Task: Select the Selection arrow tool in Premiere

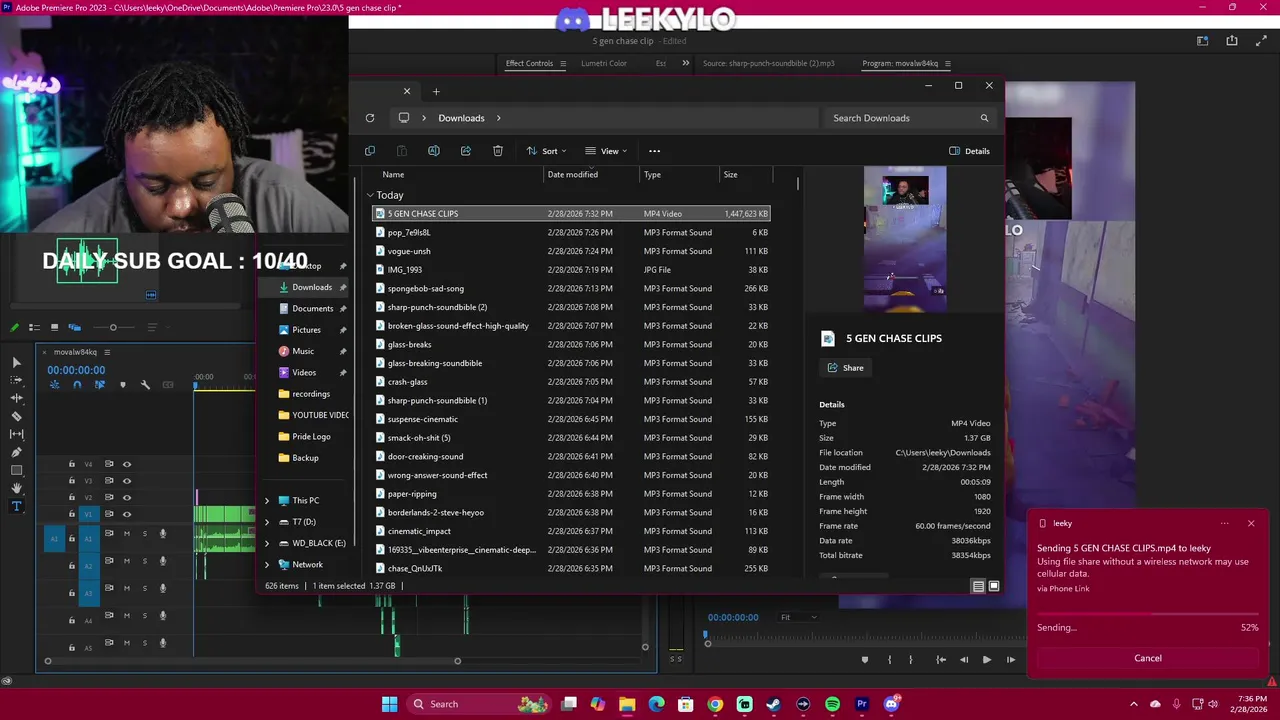Action: pyautogui.click(x=16, y=362)
